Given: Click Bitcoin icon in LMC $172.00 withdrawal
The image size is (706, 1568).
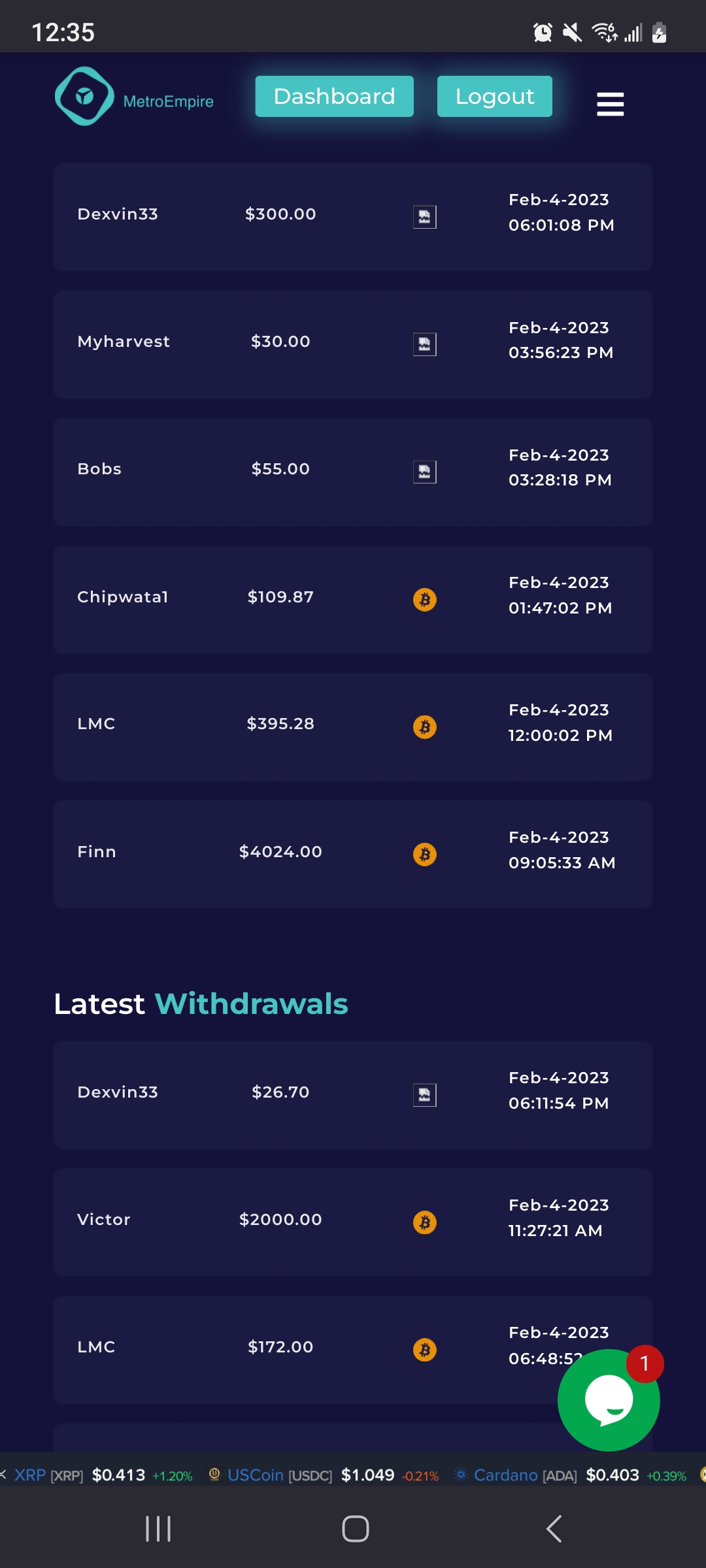Looking at the screenshot, I should pyautogui.click(x=425, y=1349).
